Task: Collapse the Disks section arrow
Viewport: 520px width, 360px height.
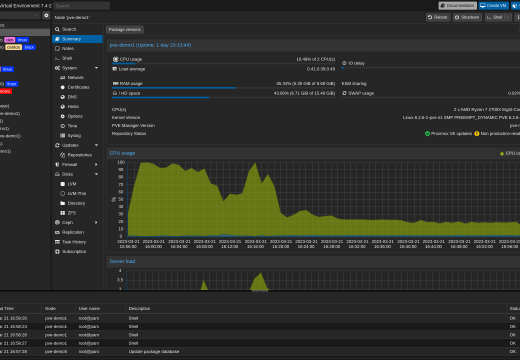Action: point(96,174)
